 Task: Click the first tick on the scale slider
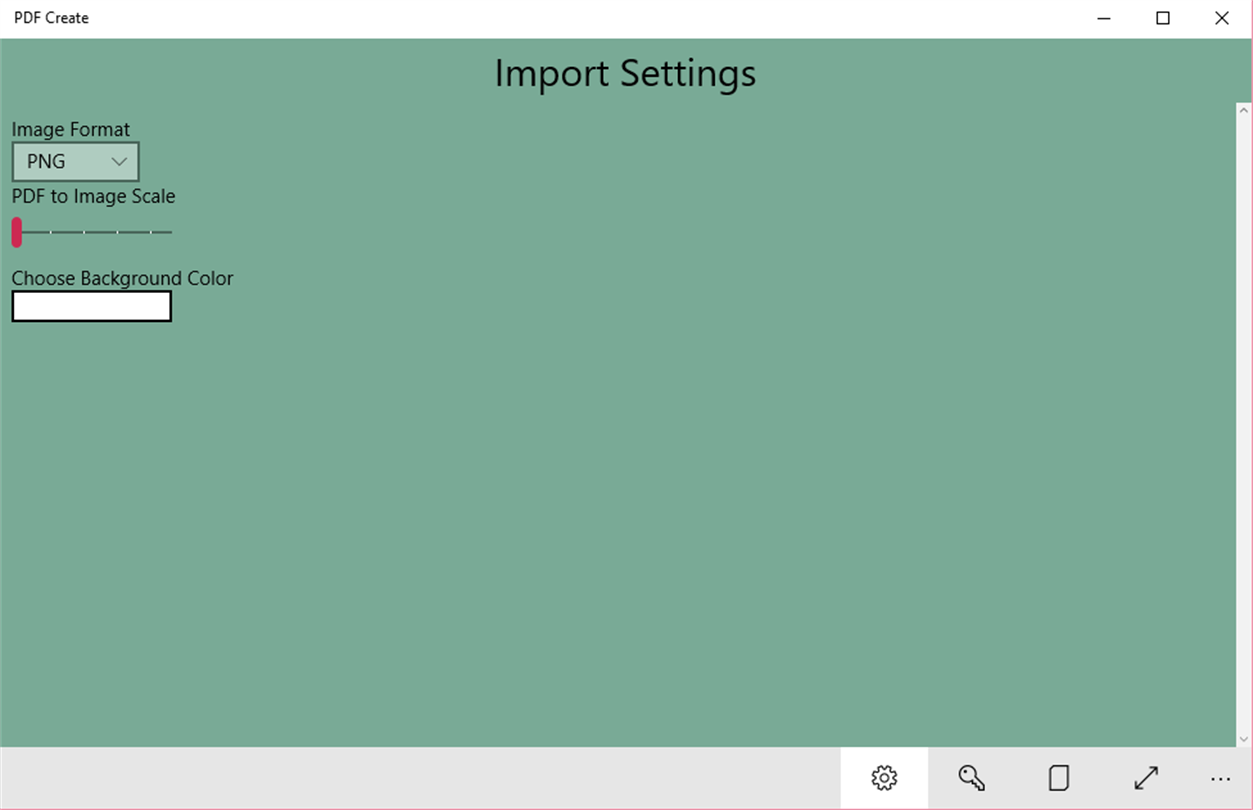52,232
